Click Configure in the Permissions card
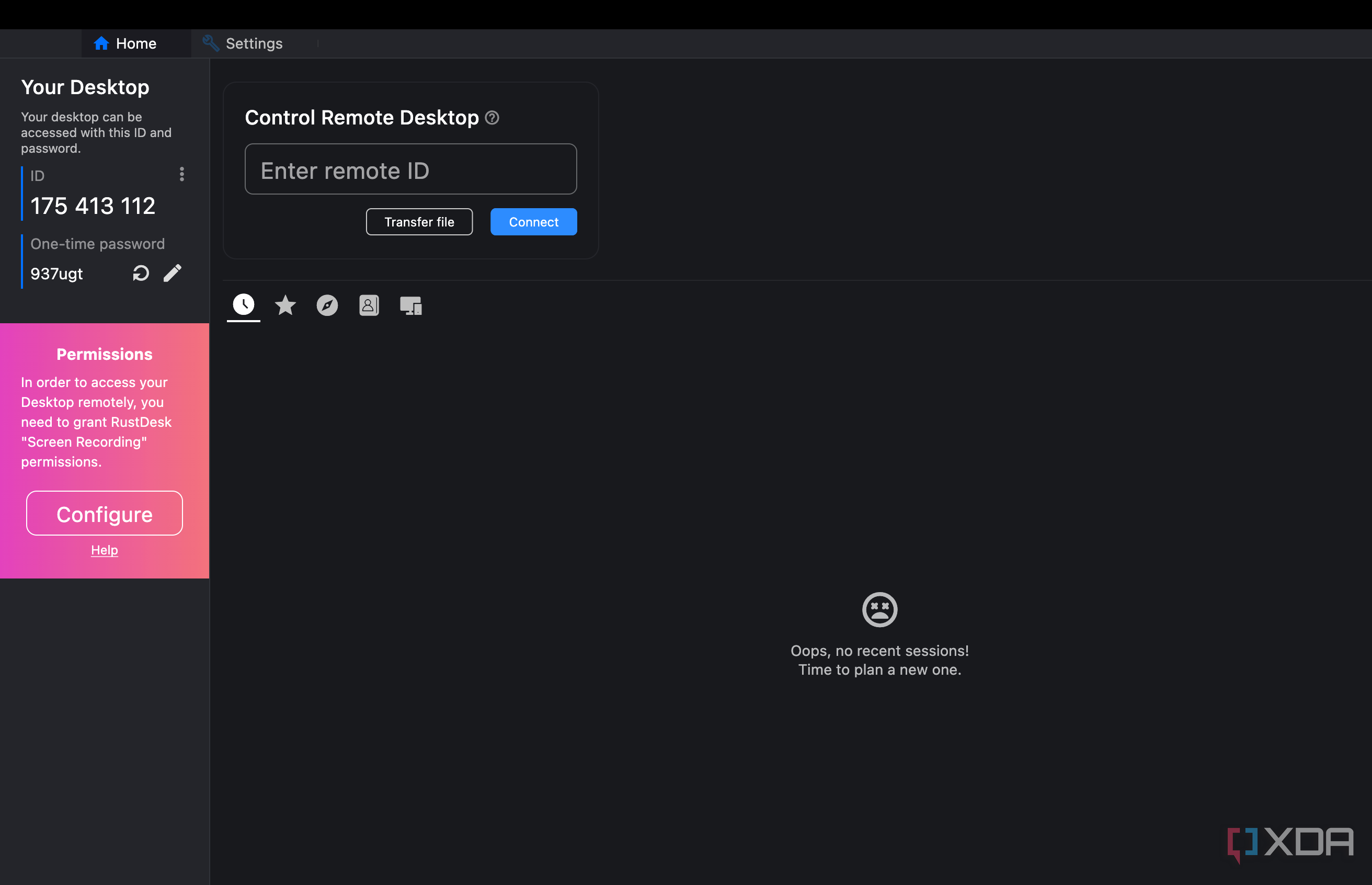Image resolution: width=1372 pixels, height=885 pixels. tap(105, 513)
